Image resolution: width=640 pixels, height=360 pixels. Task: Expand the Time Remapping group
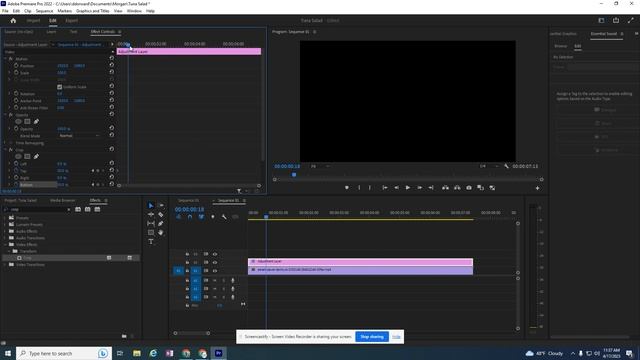pyautogui.click(x=5, y=143)
